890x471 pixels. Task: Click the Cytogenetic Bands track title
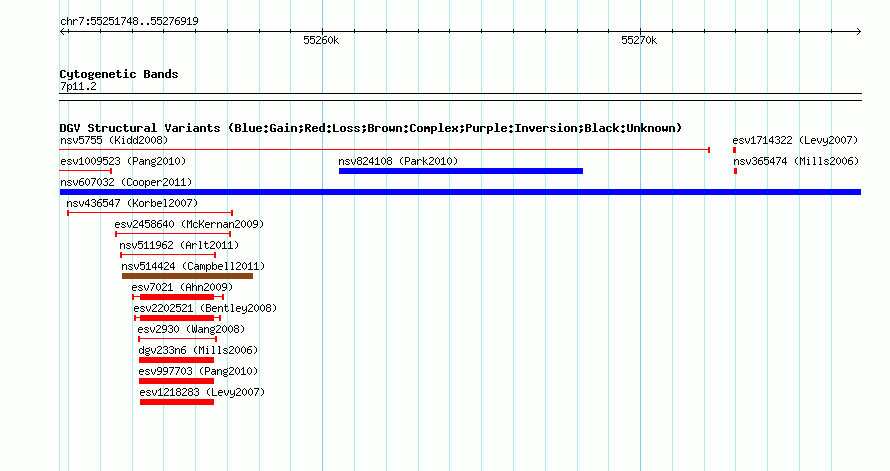[119, 74]
